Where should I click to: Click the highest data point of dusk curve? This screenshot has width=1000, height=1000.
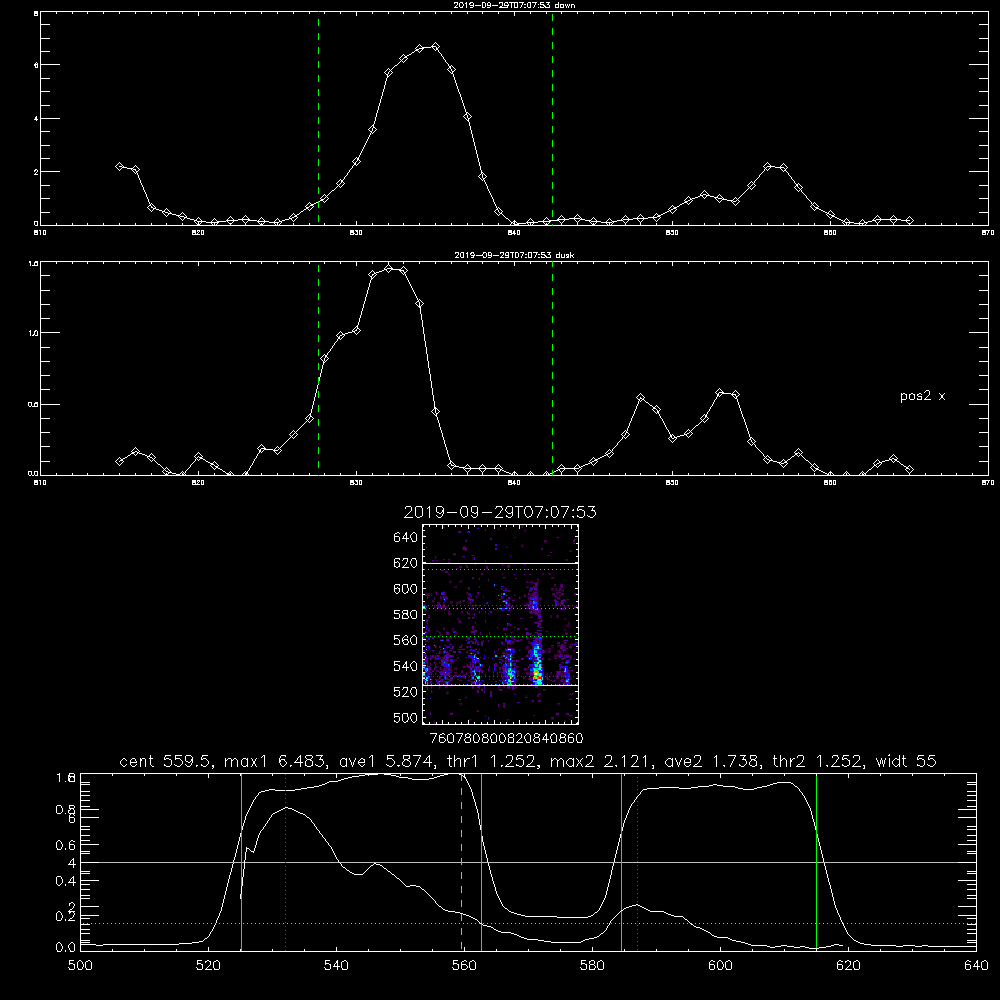[388, 268]
